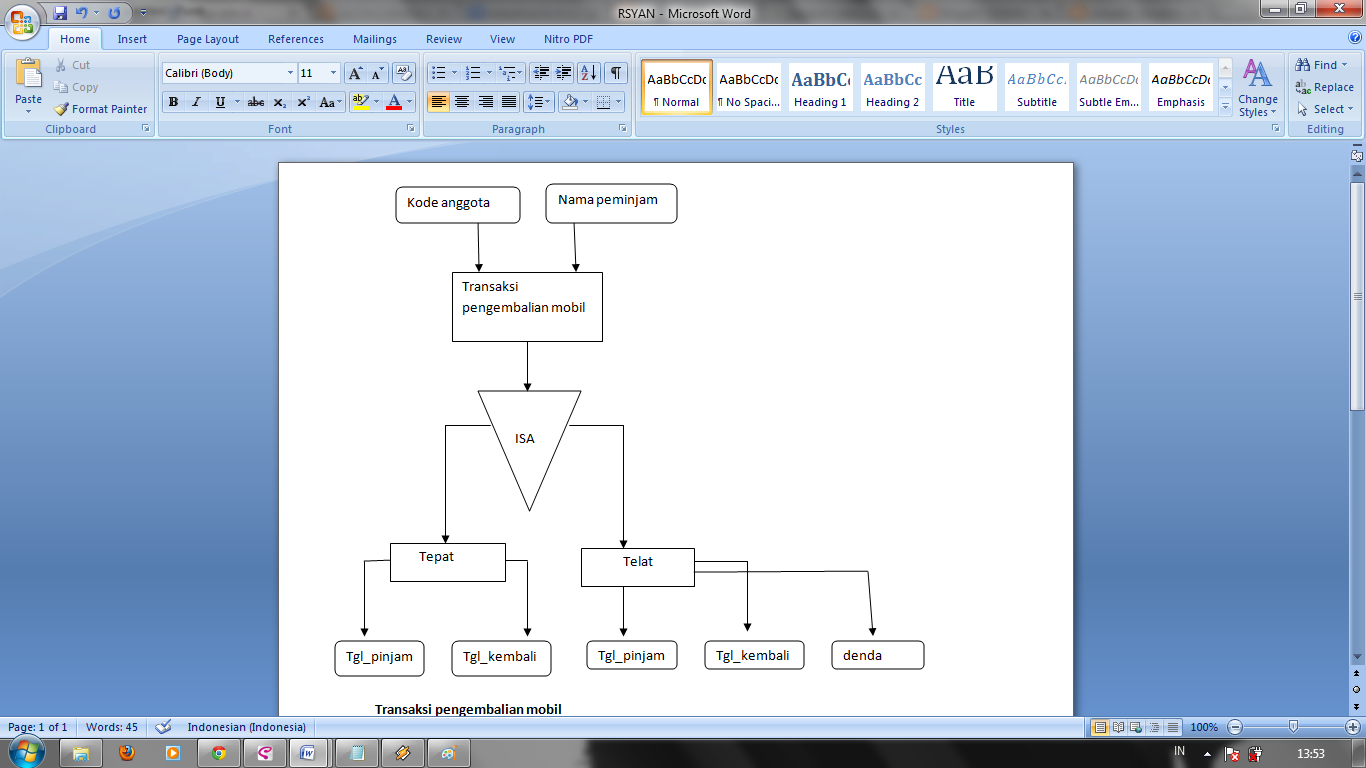This screenshot has height=768, width=1366.
Task: Open Change Styles gallery options
Action: click(1257, 88)
